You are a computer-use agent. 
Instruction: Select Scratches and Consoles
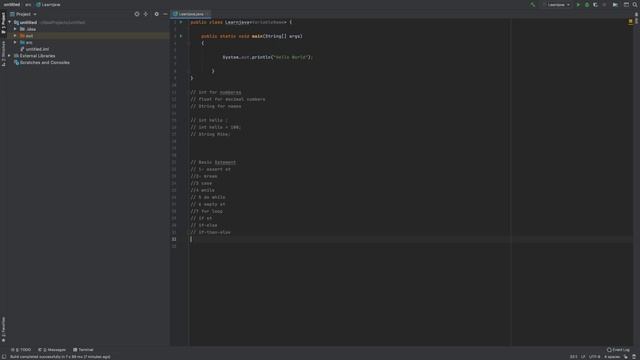coord(42,62)
